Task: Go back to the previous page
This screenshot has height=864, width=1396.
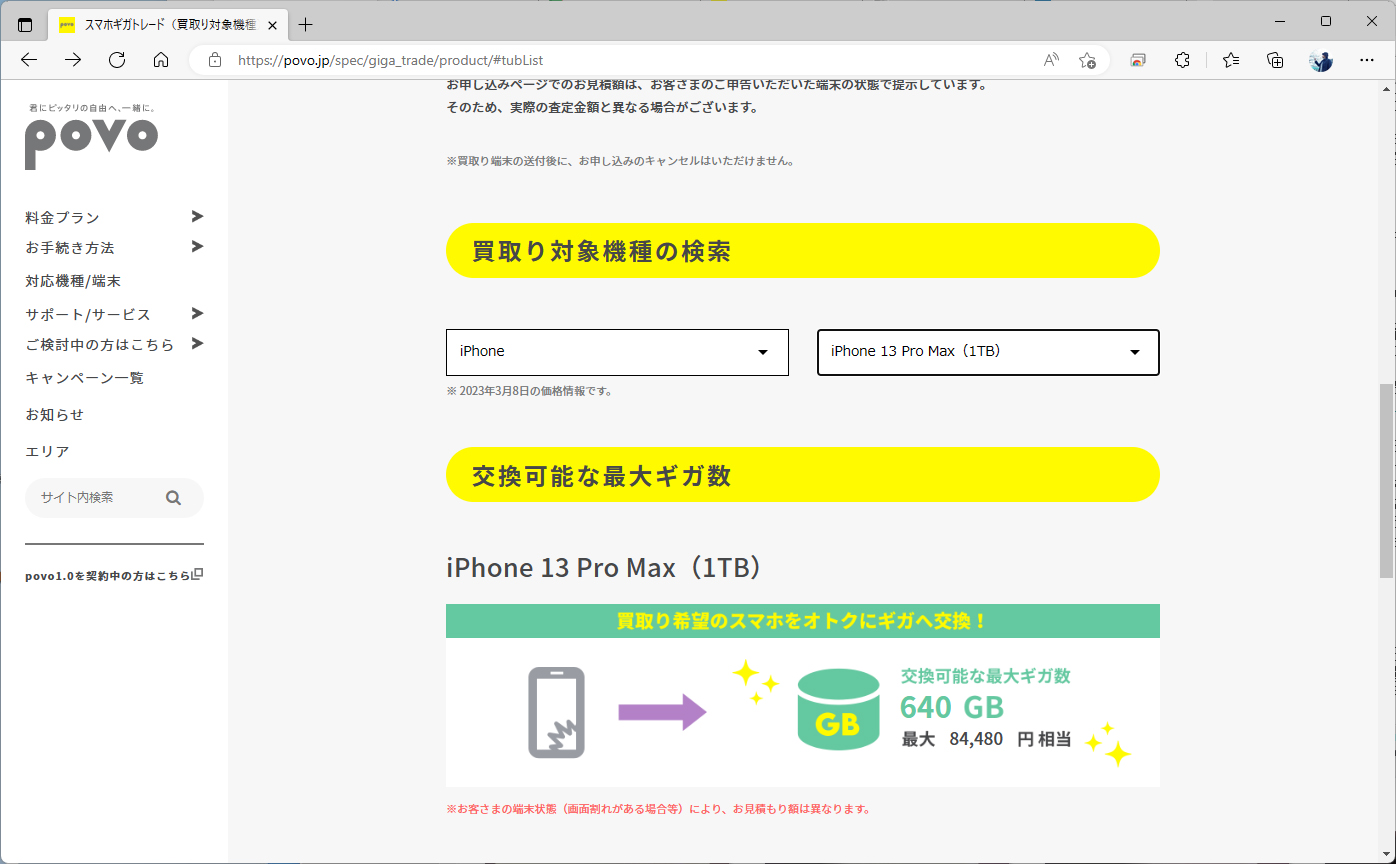Action: pyautogui.click(x=29, y=60)
